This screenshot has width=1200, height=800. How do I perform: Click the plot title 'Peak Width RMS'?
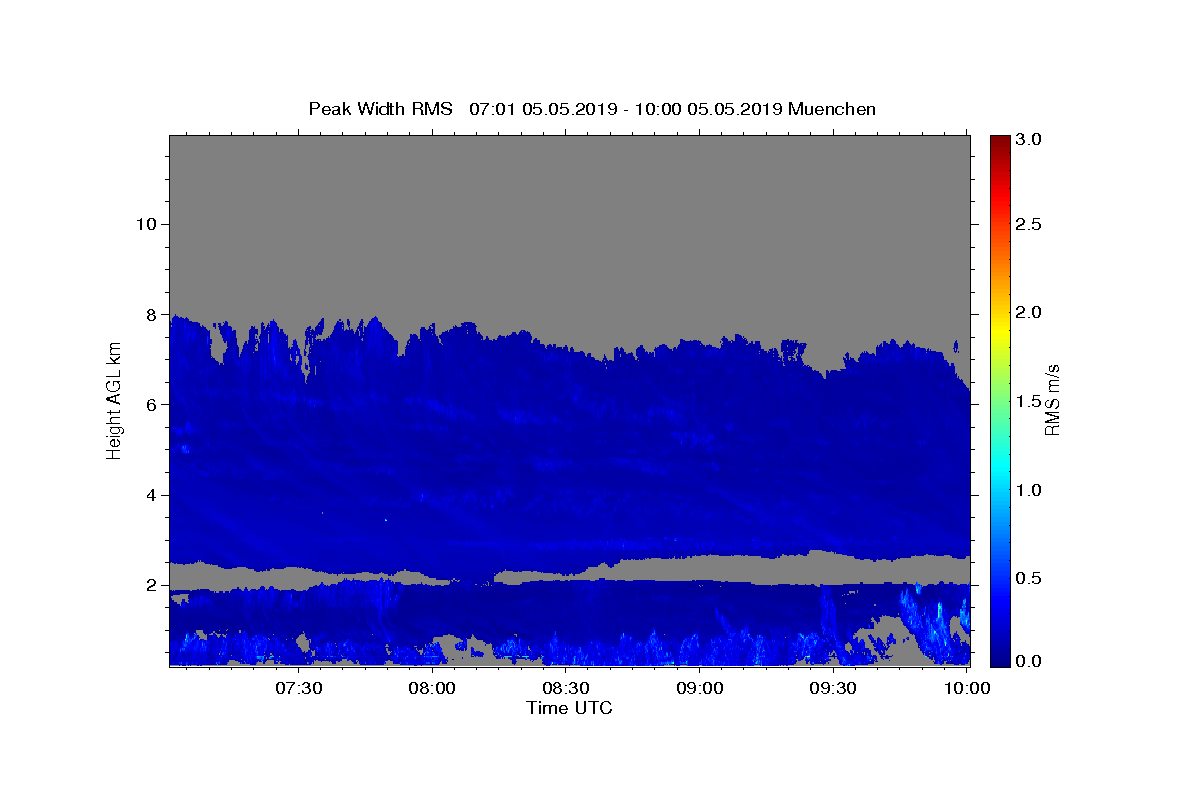pyautogui.click(x=380, y=109)
